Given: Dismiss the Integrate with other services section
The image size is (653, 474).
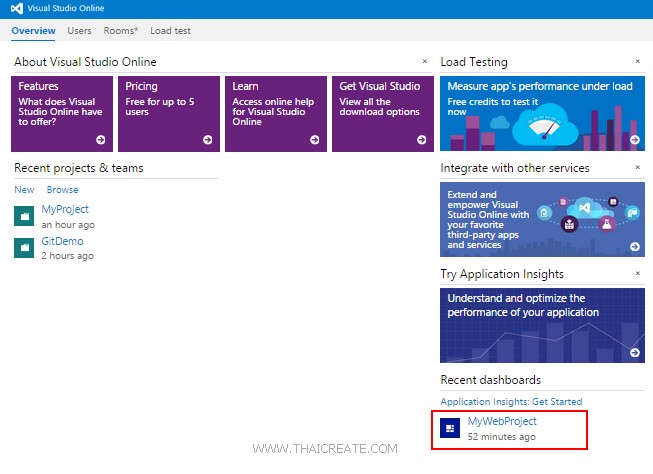Looking at the screenshot, I should [x=638, y=167].
